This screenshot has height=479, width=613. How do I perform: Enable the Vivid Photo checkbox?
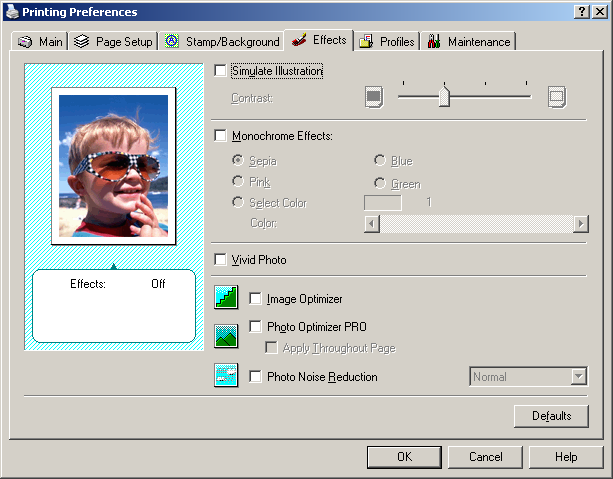(221, 260)
